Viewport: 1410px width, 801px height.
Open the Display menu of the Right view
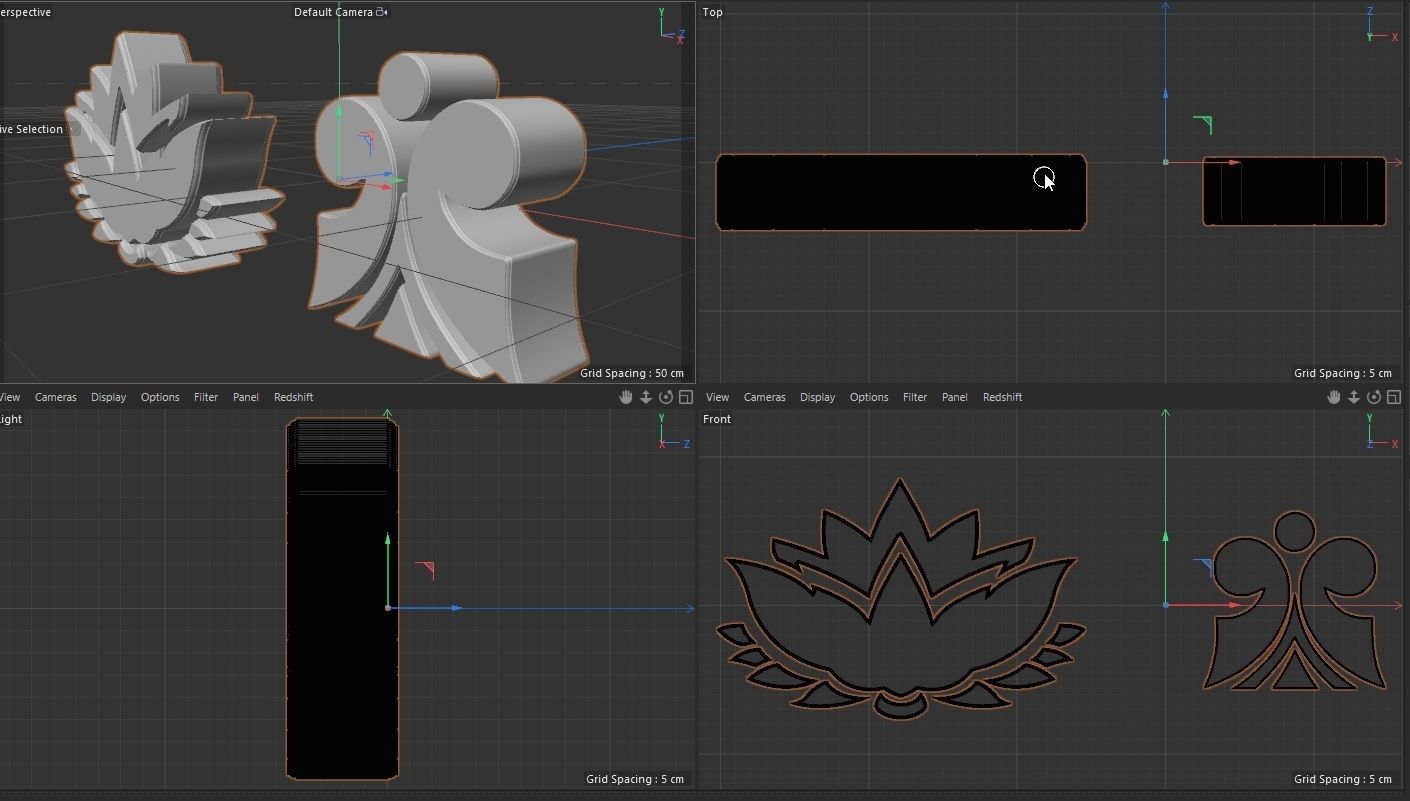click(109, 397)
